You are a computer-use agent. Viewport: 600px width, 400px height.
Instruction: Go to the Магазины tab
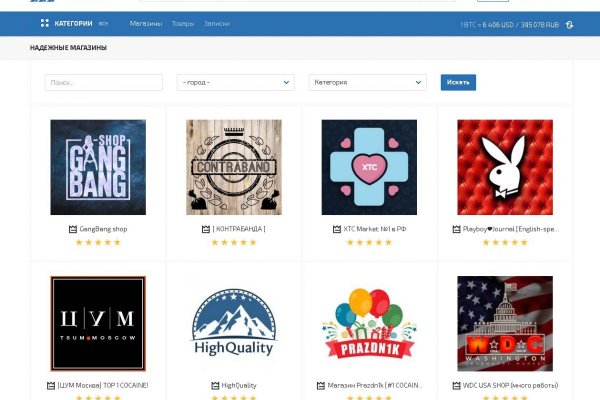tap(146, 23)
